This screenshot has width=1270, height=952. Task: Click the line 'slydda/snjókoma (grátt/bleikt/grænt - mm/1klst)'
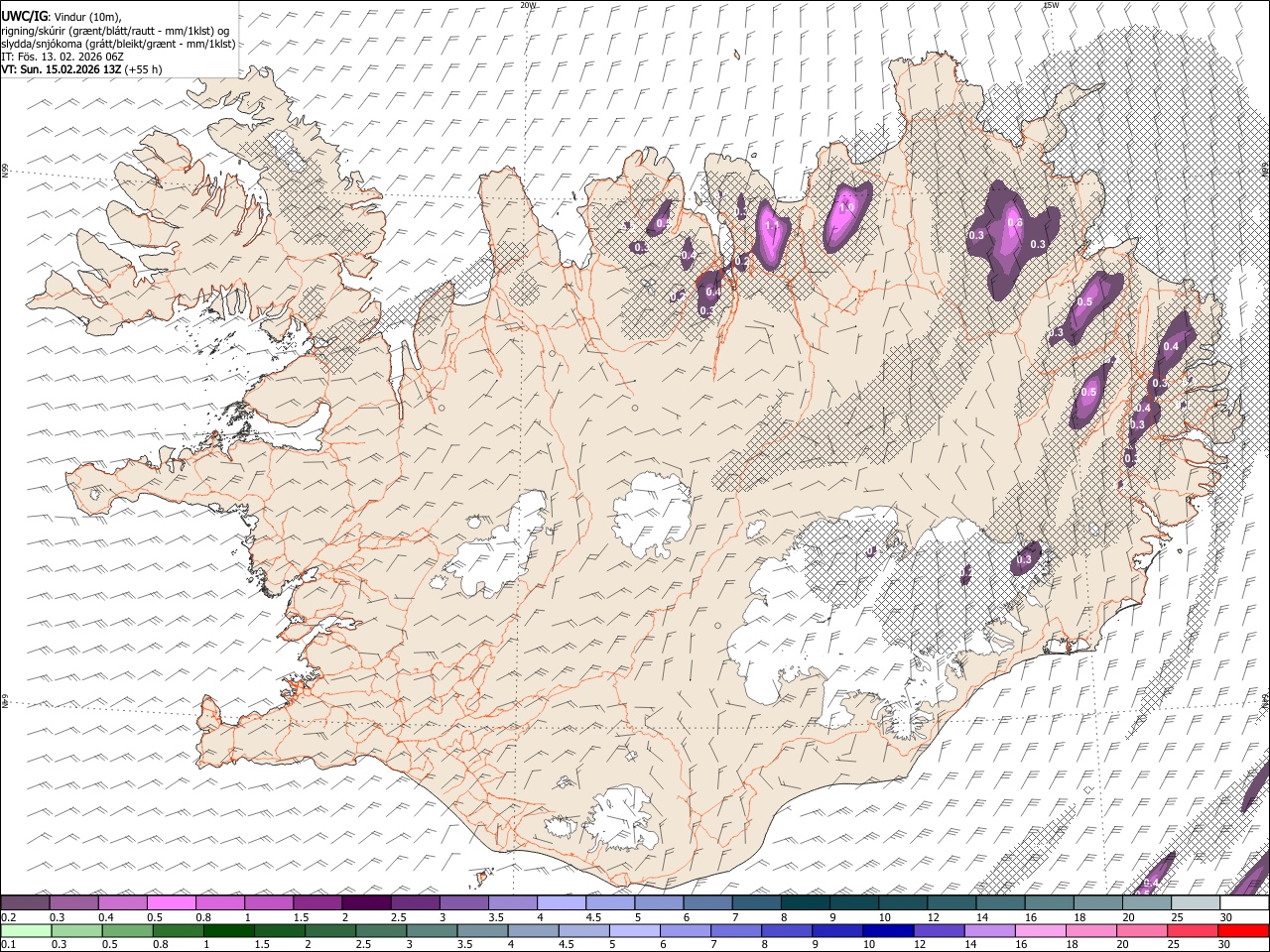click(x=118, y=44)
